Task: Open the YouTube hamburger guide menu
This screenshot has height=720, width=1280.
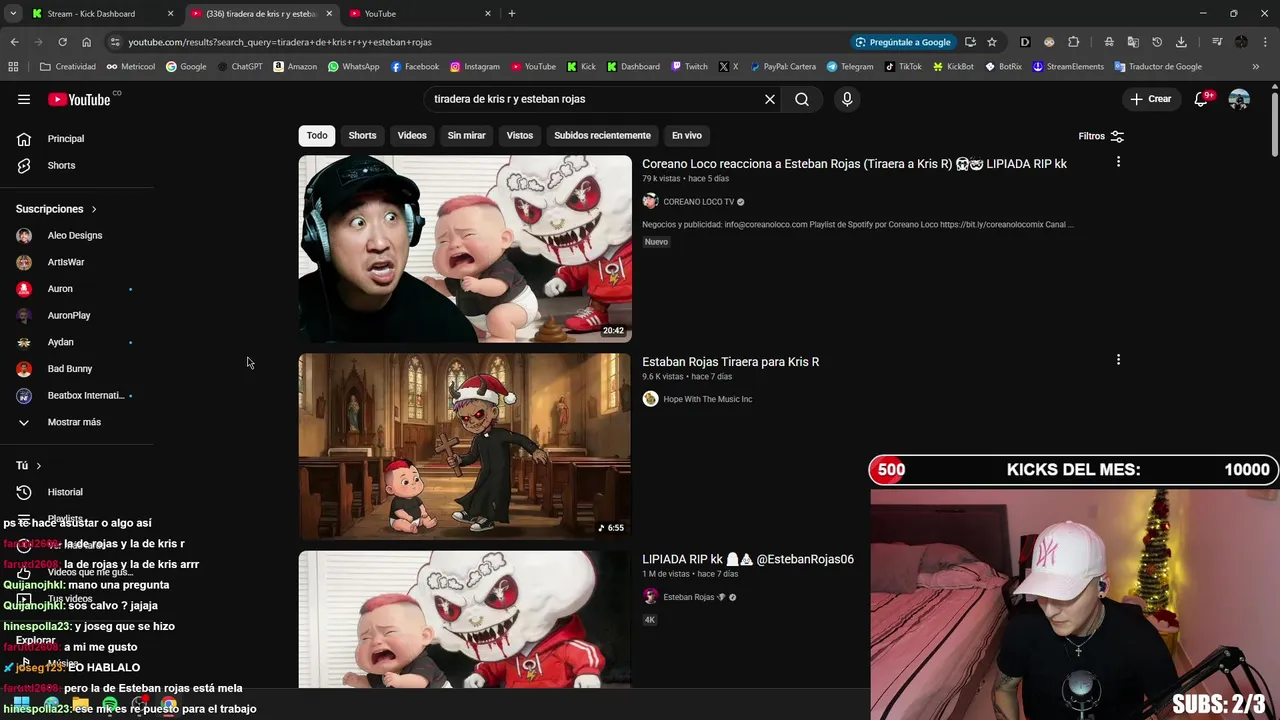Action: 24,99
